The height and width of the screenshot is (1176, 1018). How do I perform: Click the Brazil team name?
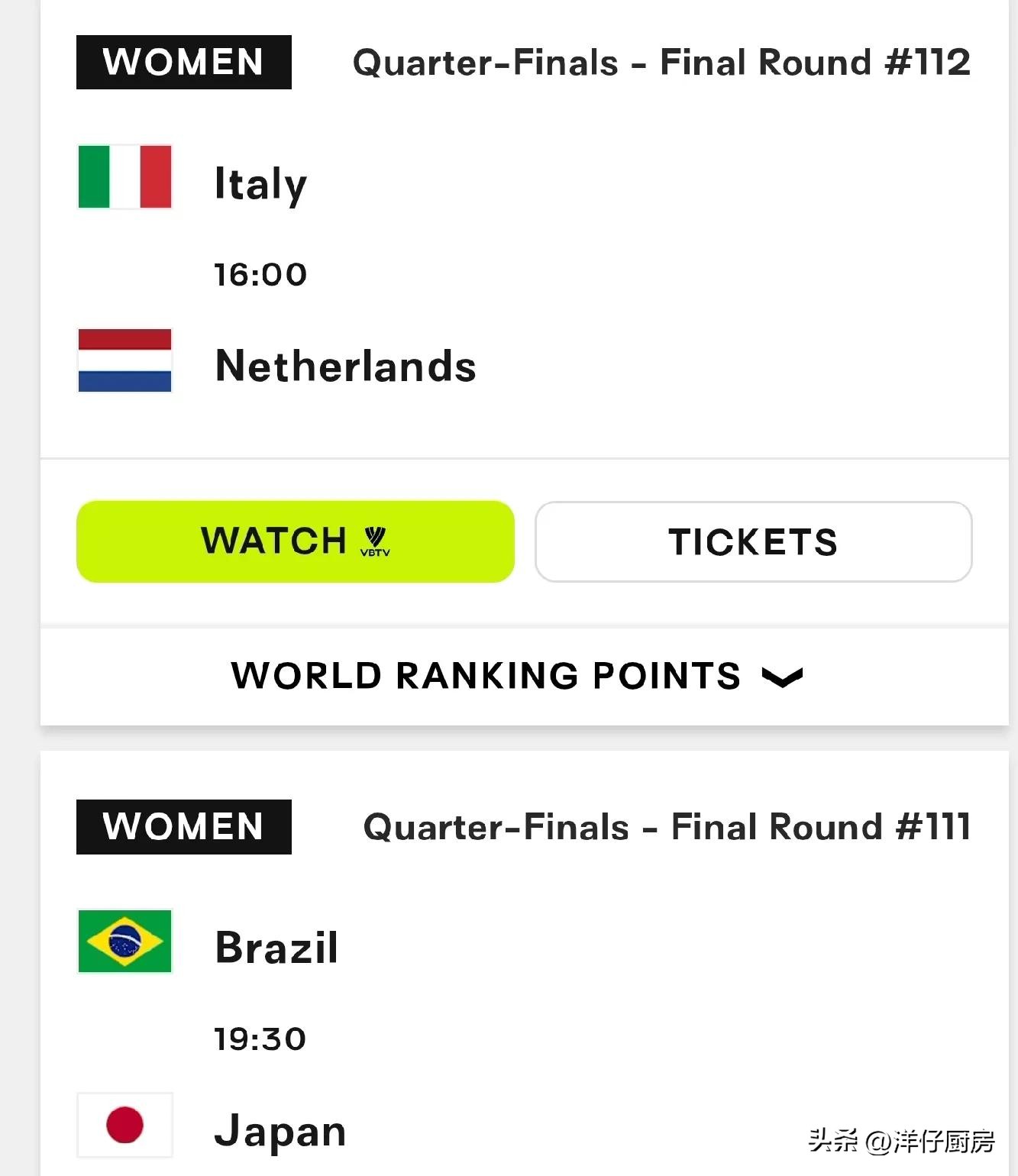tap(276, 947)
